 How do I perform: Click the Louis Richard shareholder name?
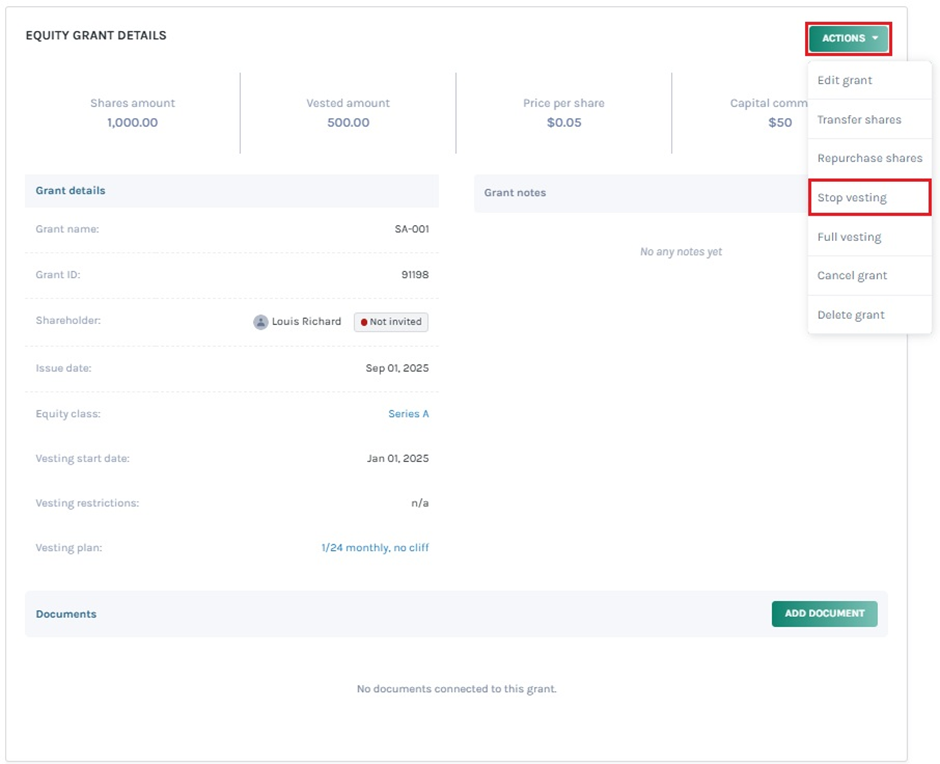click(x=306, y=322)
